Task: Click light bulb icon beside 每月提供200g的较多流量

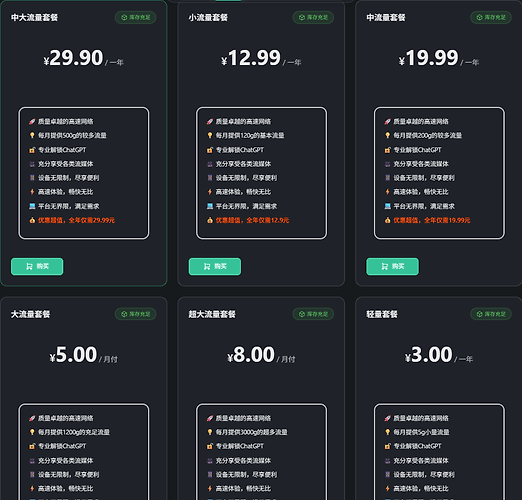Action: tap(387, 135)
